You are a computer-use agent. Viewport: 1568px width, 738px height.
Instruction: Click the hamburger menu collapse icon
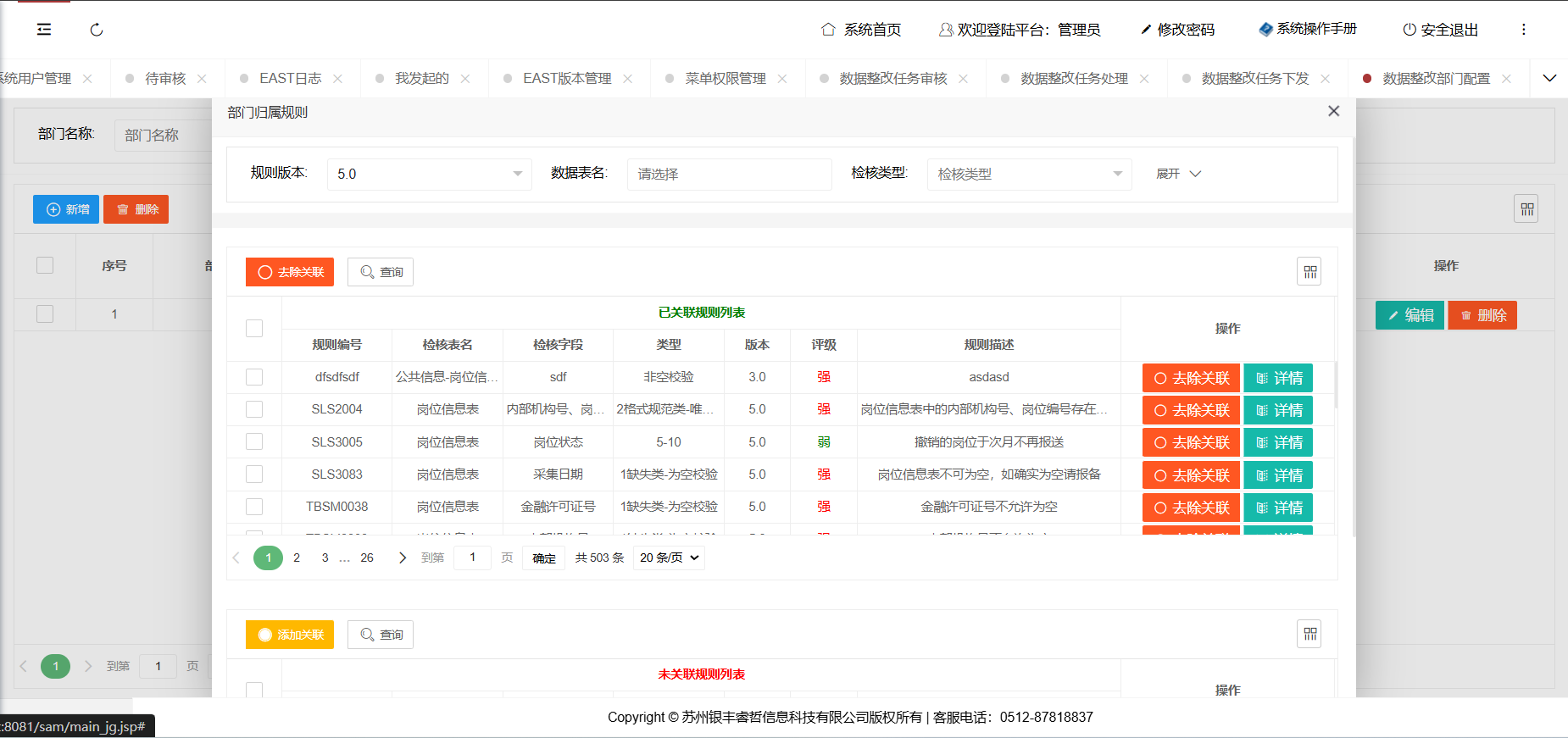pos(44,30)
